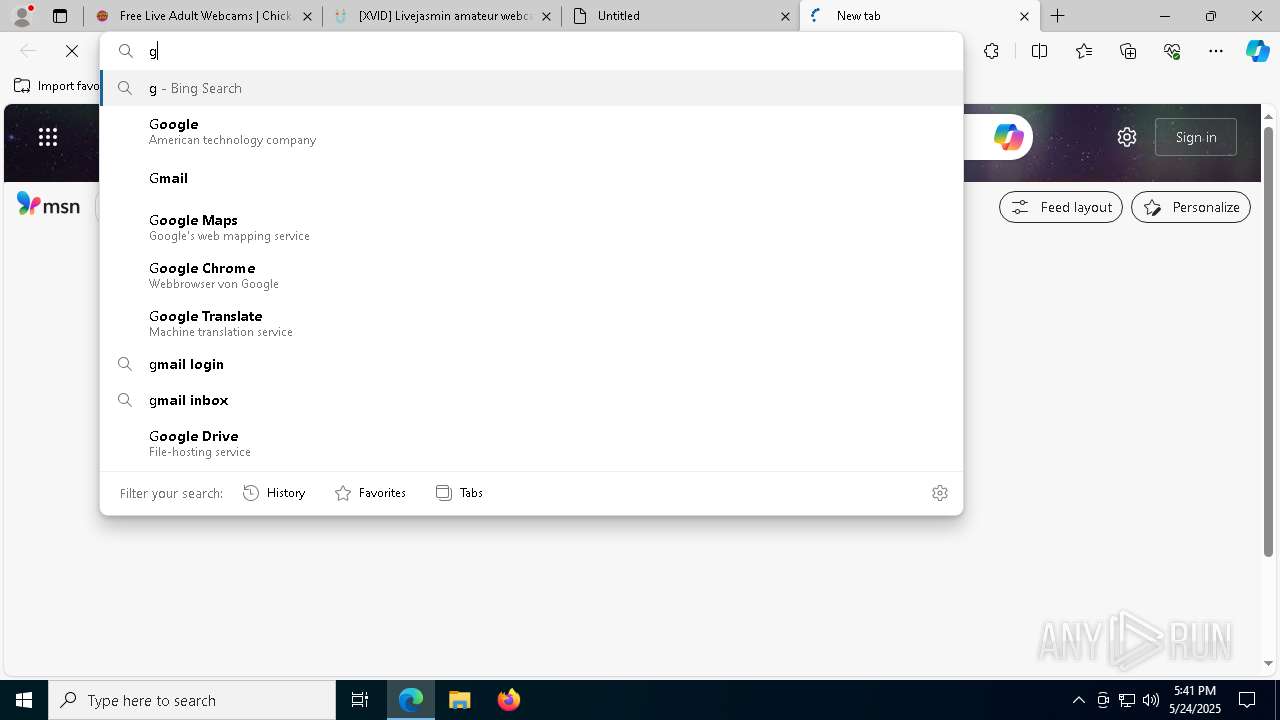Pick the Google Maps suggestion
Viewport: 1280px width, 720px height.
[x=531, y=227]
